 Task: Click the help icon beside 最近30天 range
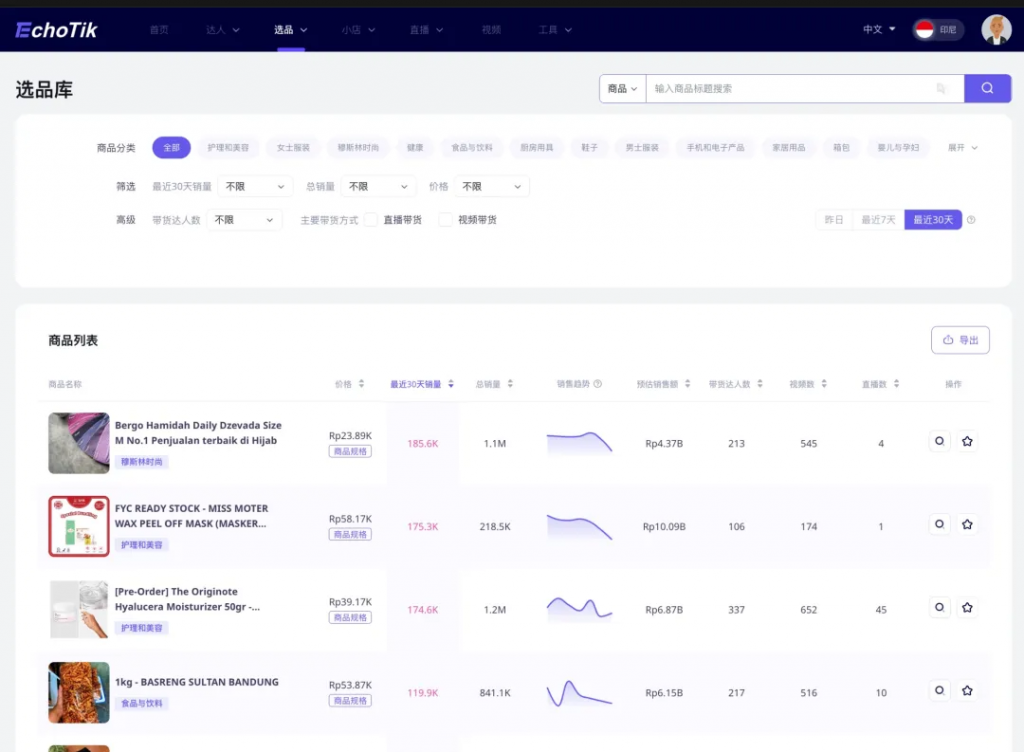click(x=971, y=220)
